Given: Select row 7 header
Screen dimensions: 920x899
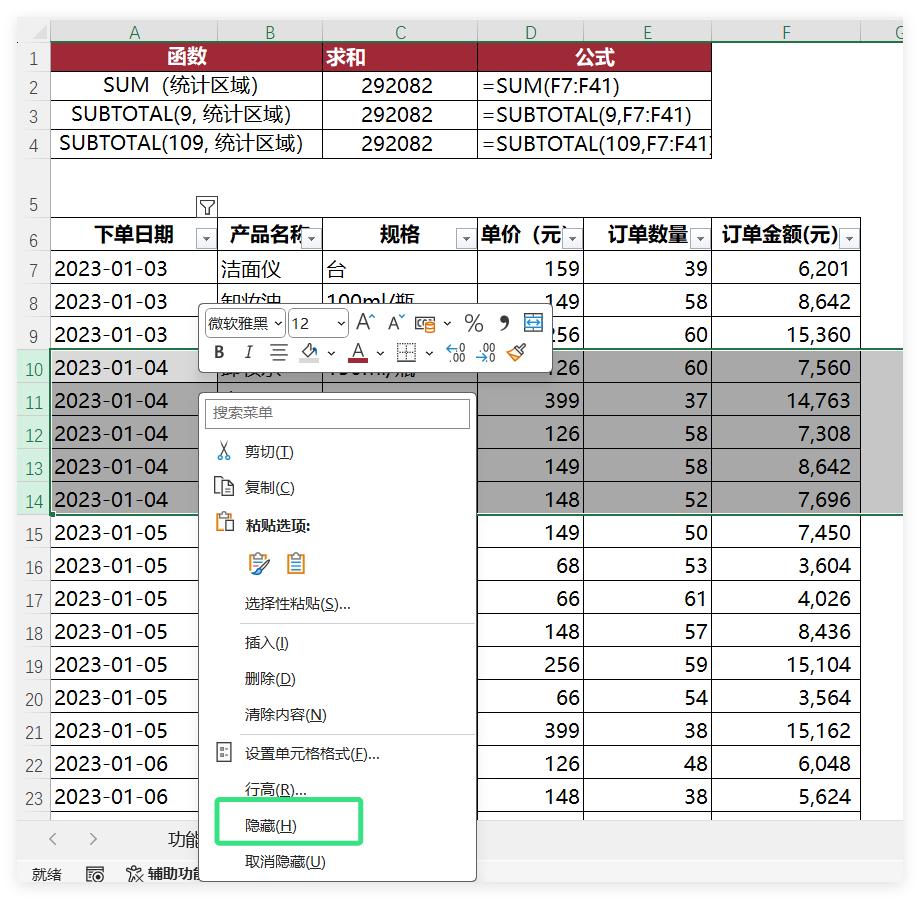Looking at the screenshot, I should (x=33, y=269).
